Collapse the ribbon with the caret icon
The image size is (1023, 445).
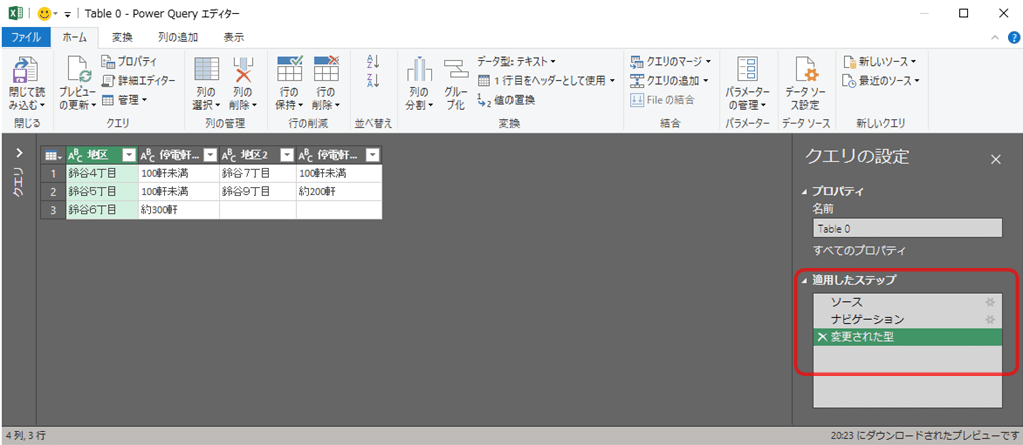click(995, 38)
